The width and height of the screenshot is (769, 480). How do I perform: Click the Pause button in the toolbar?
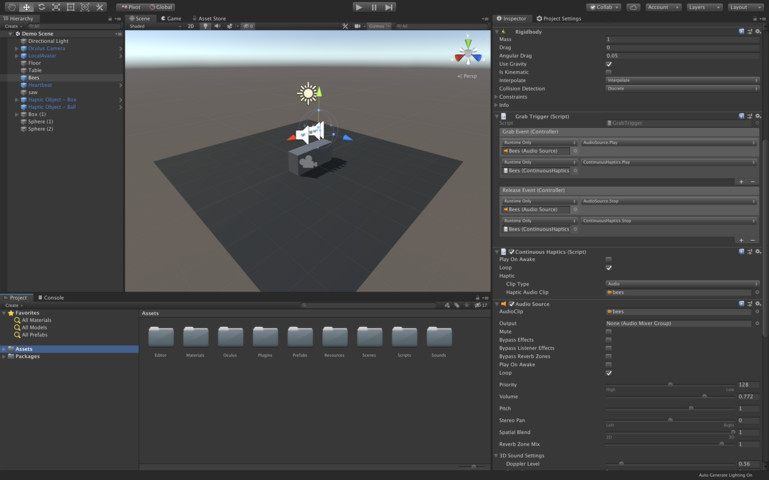pyautogui.click(x=374, y=7)
